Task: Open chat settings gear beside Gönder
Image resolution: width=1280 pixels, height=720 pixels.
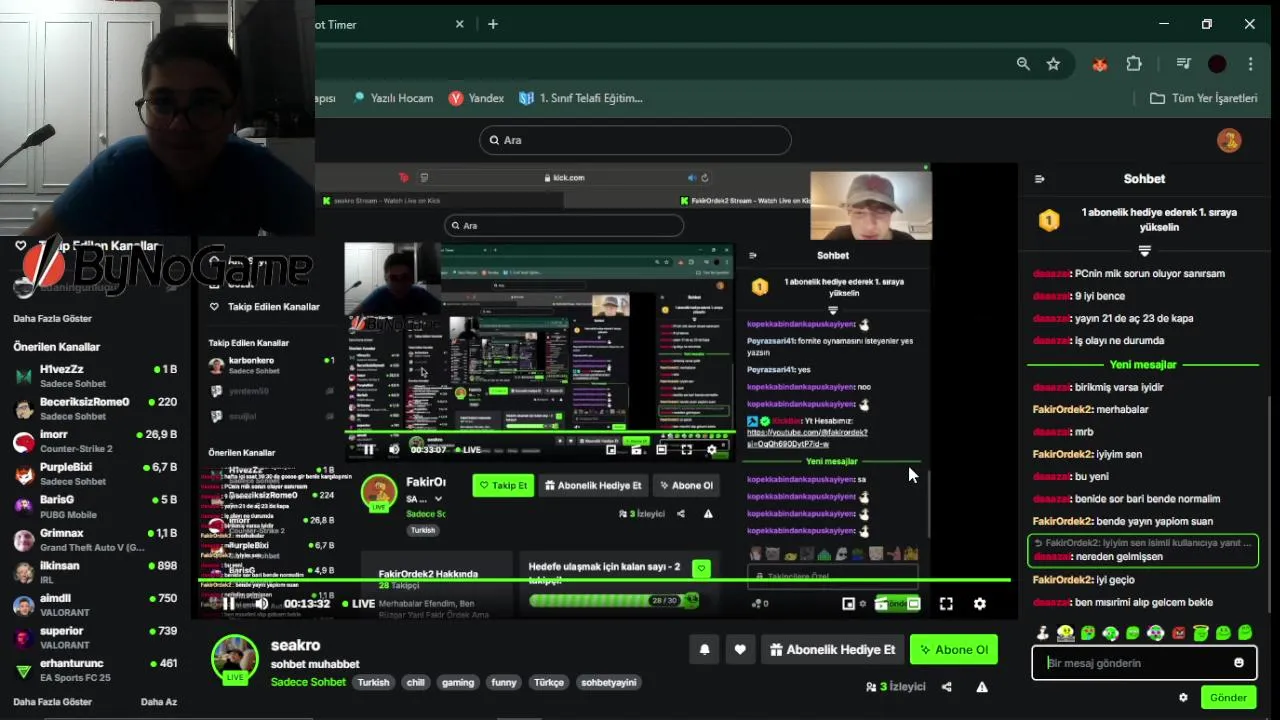Action: [1183, 698]
